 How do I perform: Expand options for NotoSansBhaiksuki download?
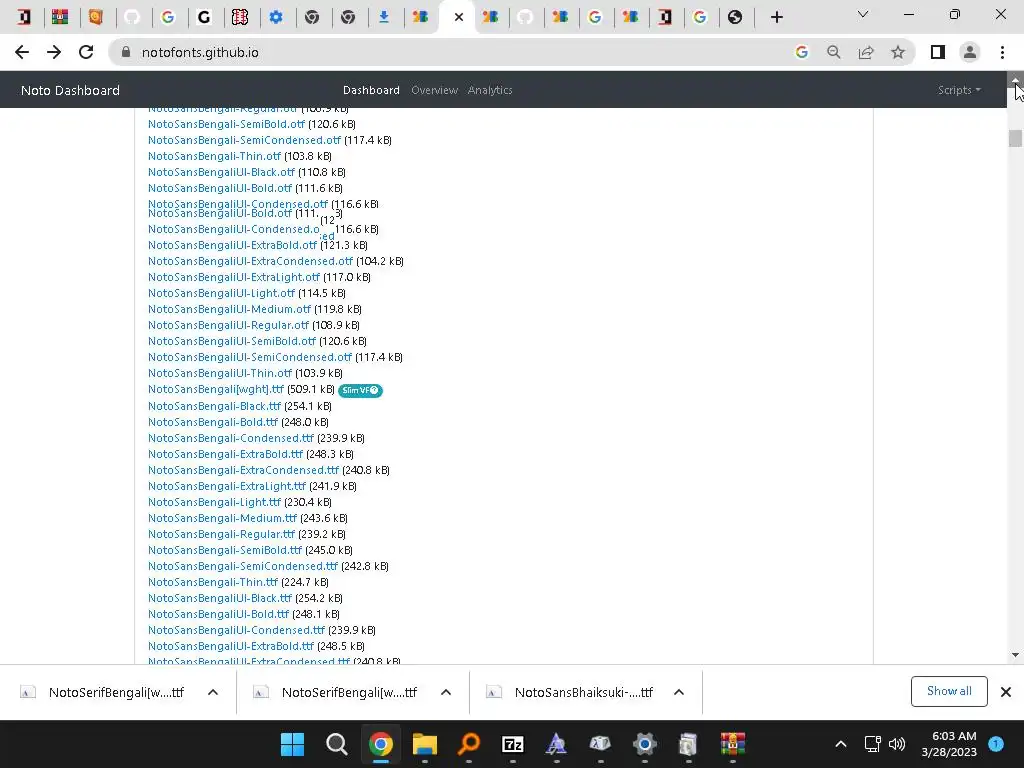tap(679, 692)
